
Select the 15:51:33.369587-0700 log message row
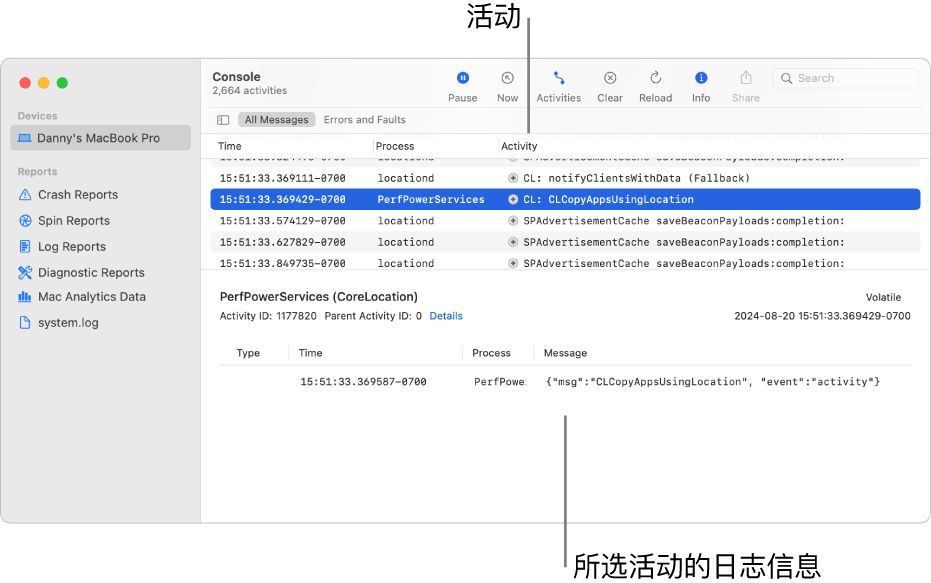click(565, 382)
